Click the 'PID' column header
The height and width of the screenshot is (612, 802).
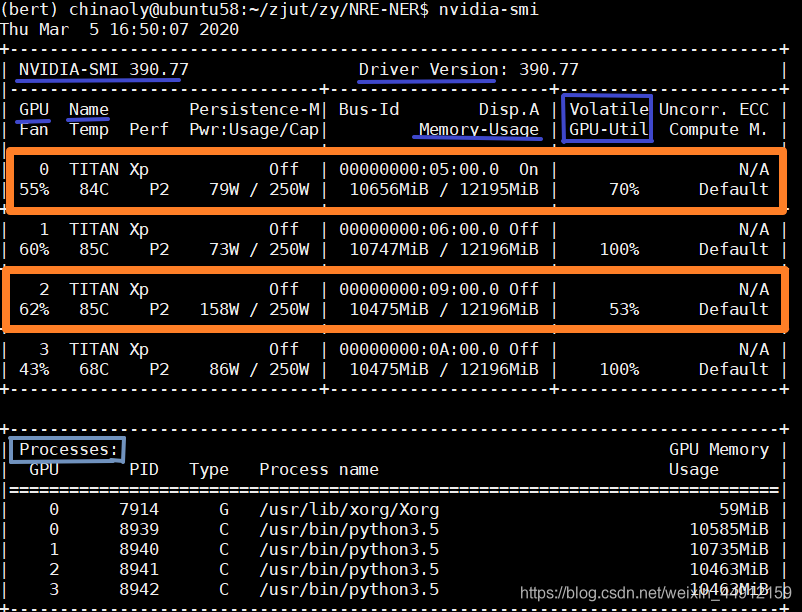pyautogui.click(x=144, y=469)
